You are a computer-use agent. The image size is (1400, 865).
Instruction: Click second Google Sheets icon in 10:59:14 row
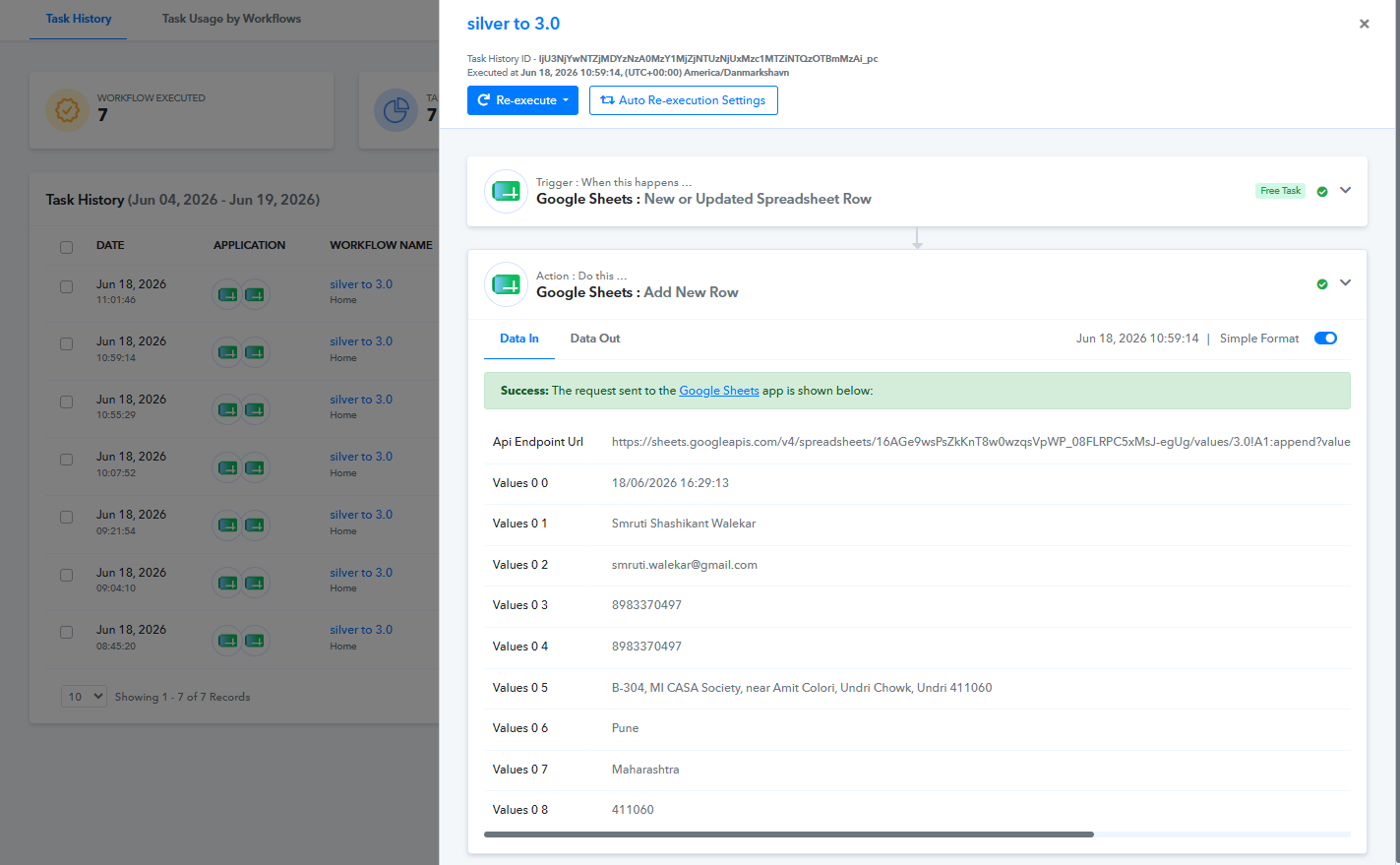[x=255, y=352]
